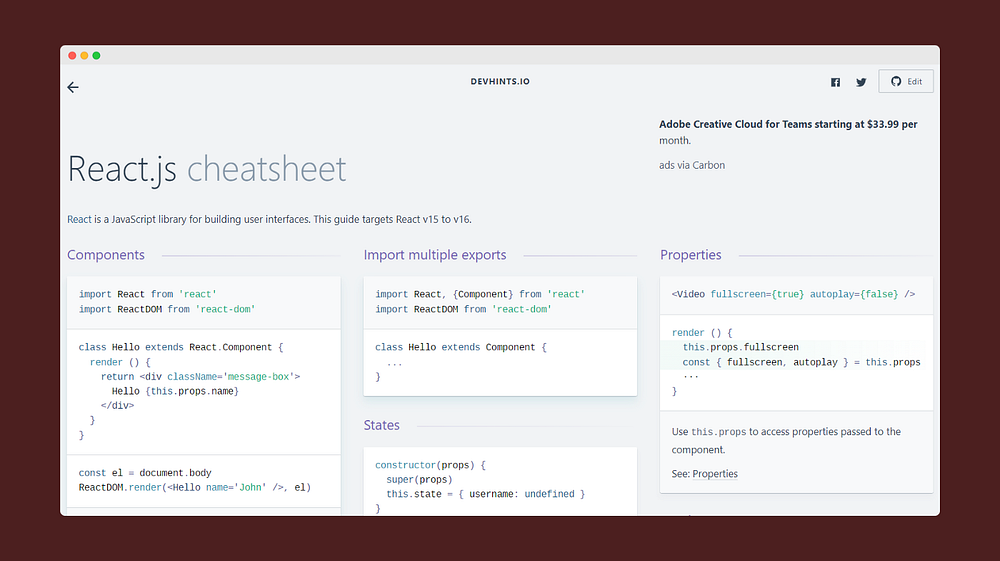This screenshot has width=1000, height=561.
Task: Follow the React link in the intro sentence
Action: [79, 219]
